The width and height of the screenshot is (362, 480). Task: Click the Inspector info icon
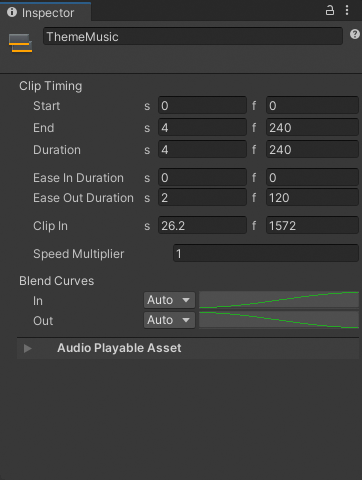tap(12, 12)
